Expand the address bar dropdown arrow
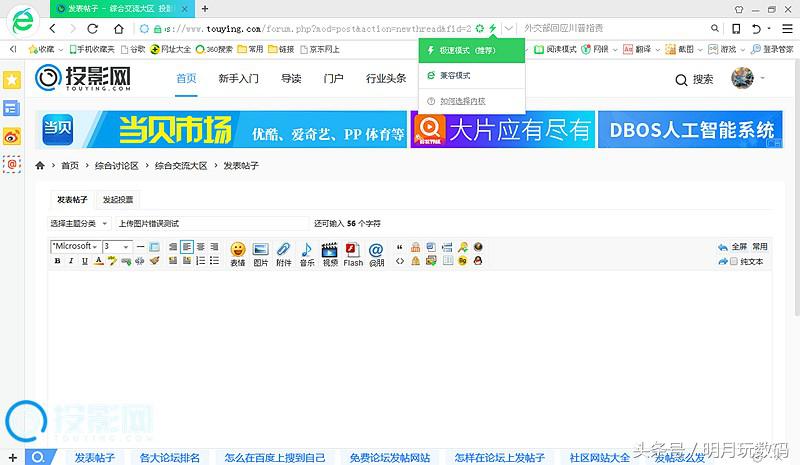 (508, 29)
